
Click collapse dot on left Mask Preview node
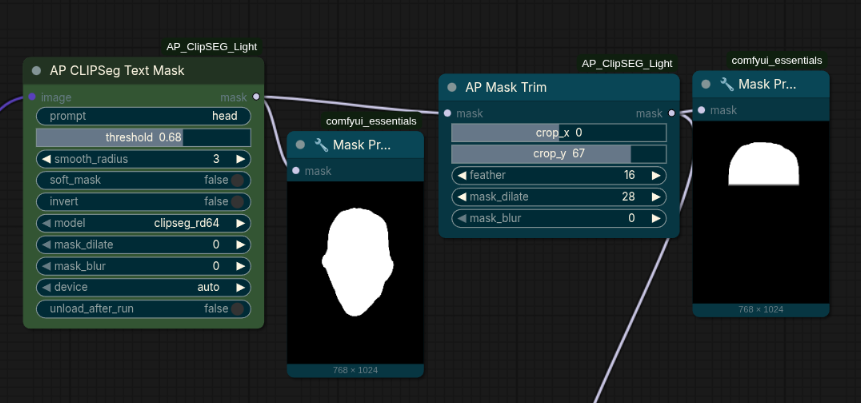[300, 145]
